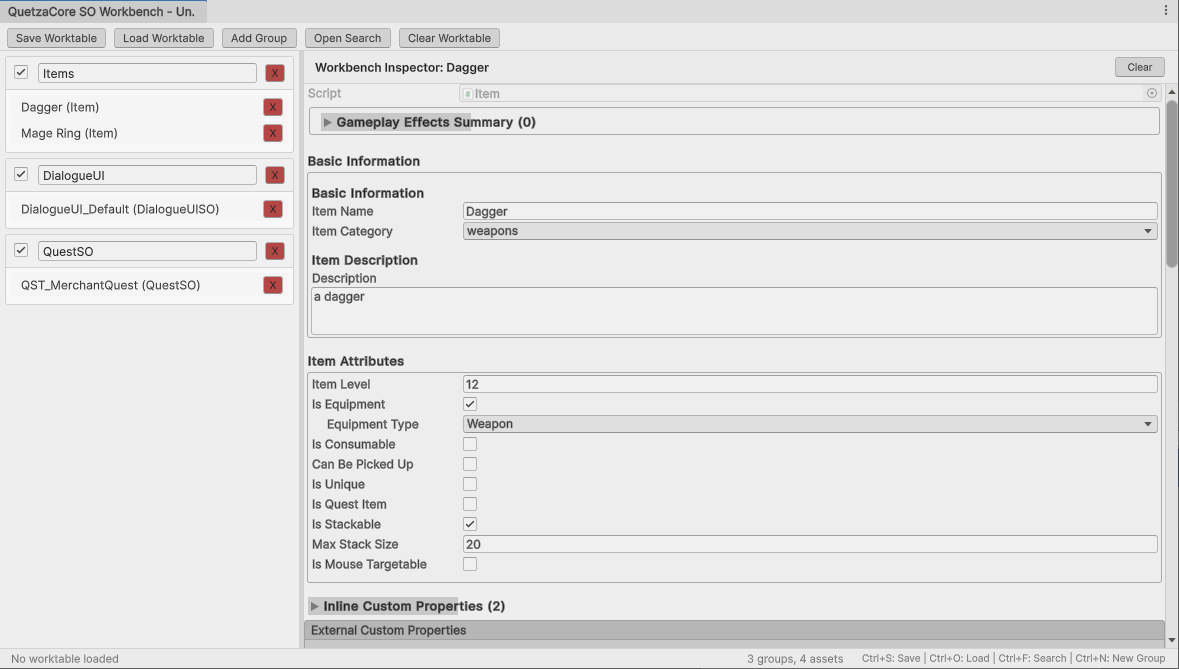Open the Item Category dropdown

tap(810, 231)
